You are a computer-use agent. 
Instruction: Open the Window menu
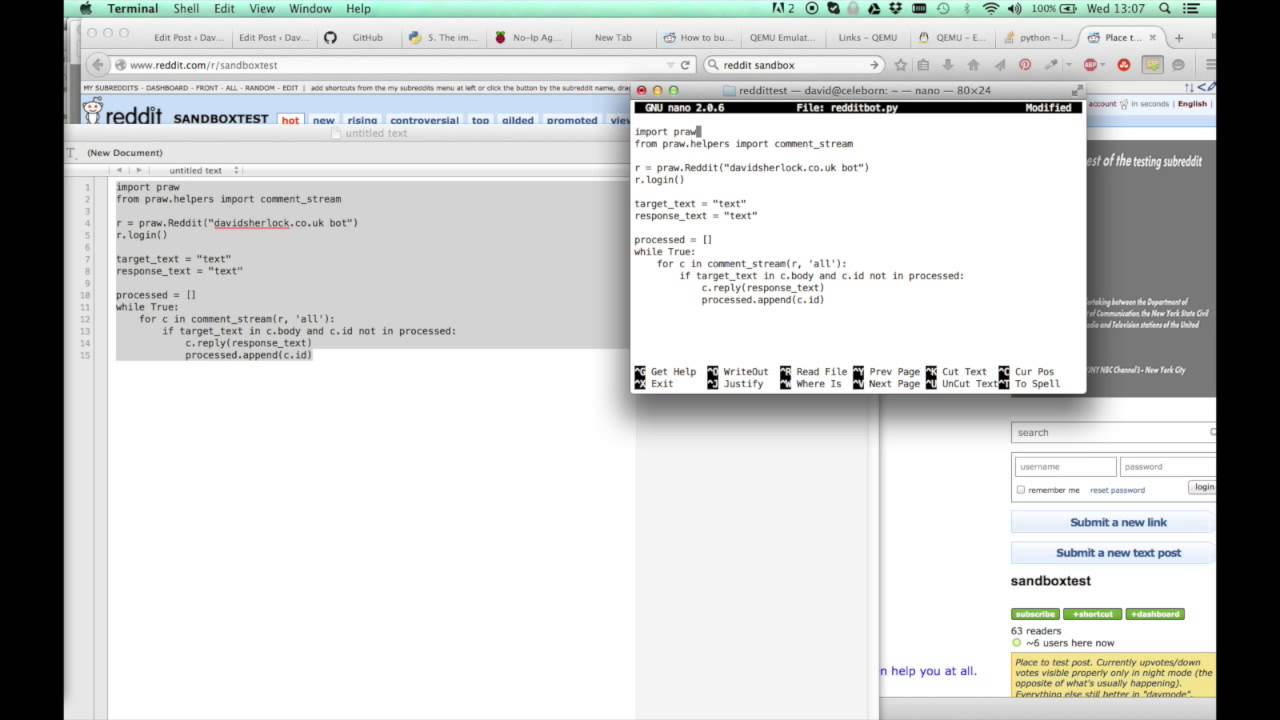(x=310, y=8)
